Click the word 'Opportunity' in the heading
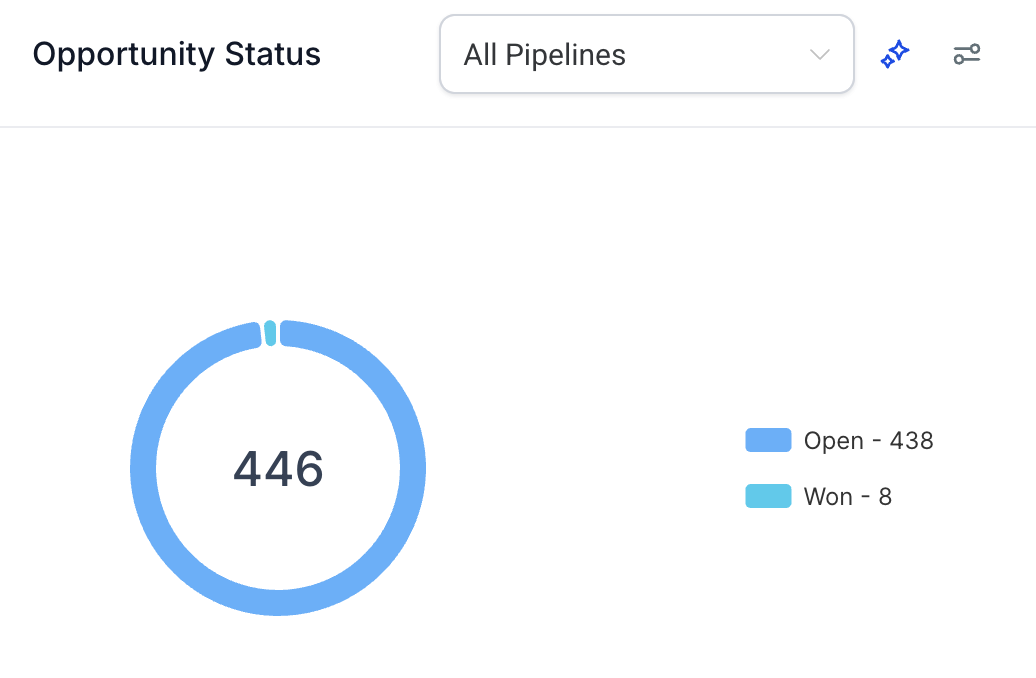Viewport: 1036px width, 678px height. tap(124, 56)
